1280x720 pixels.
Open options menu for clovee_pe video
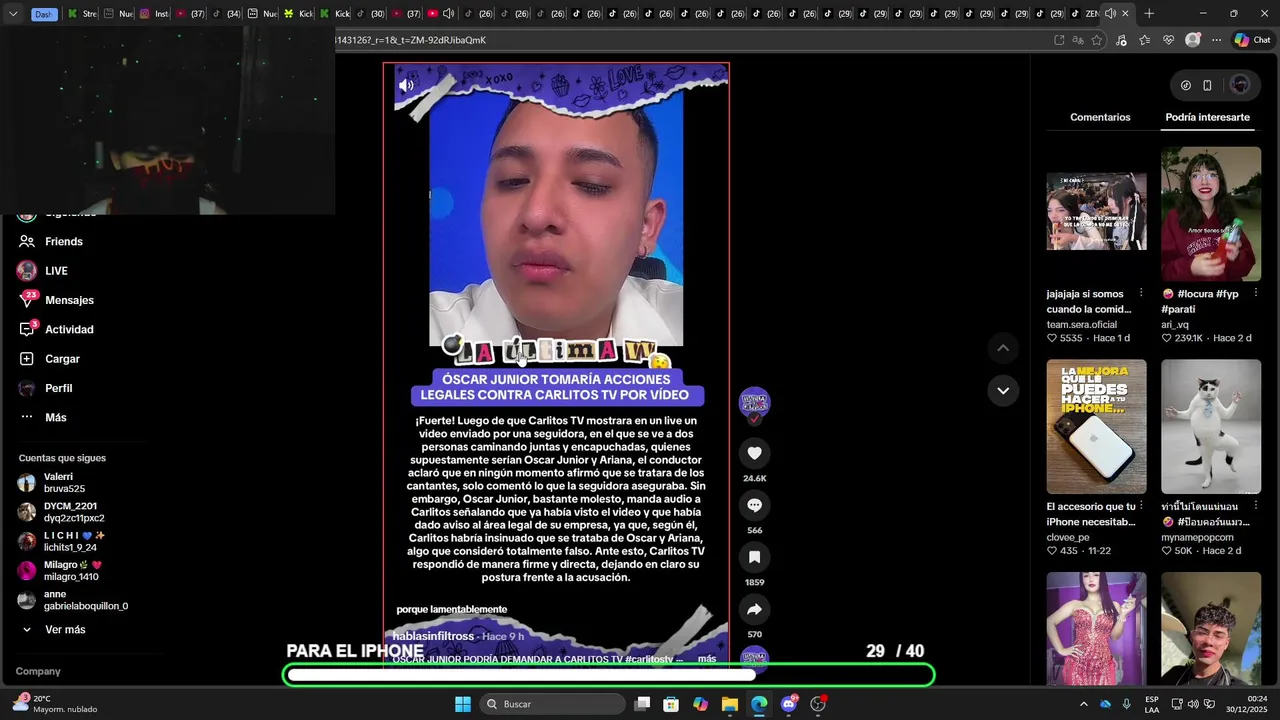pos(1141,507)
